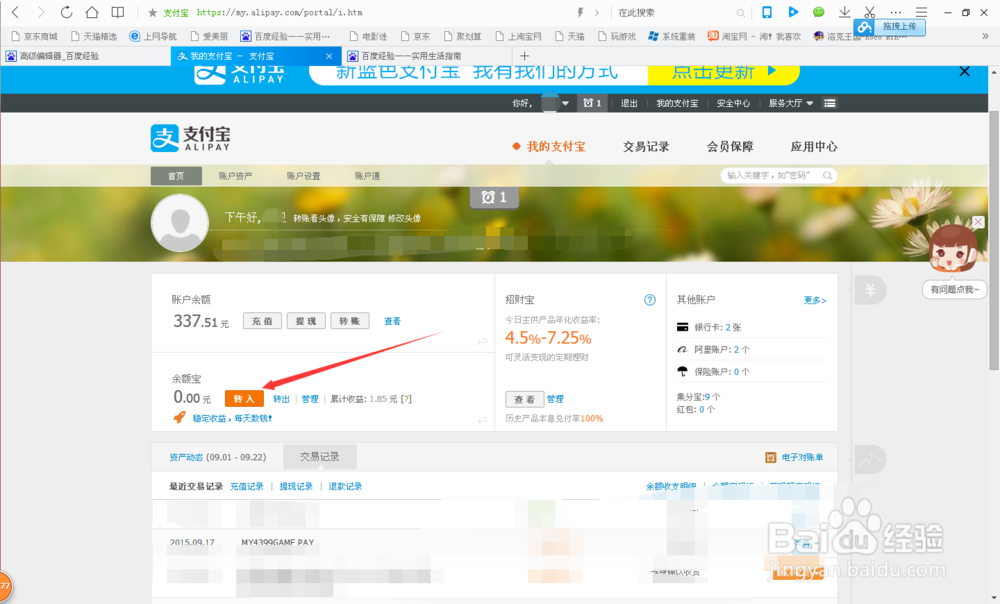Viewport: 1000px width, 604px height.
Task: Click the blue video play icon in toolbar
Action: point(793,11)
